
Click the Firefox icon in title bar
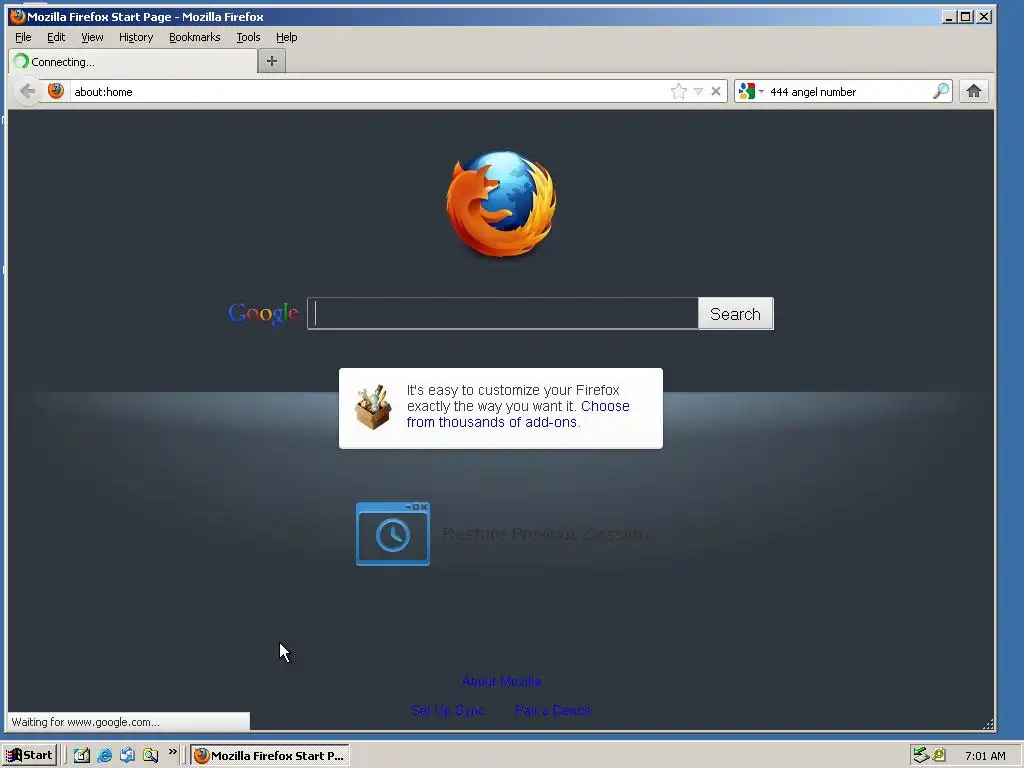point(18,16)
